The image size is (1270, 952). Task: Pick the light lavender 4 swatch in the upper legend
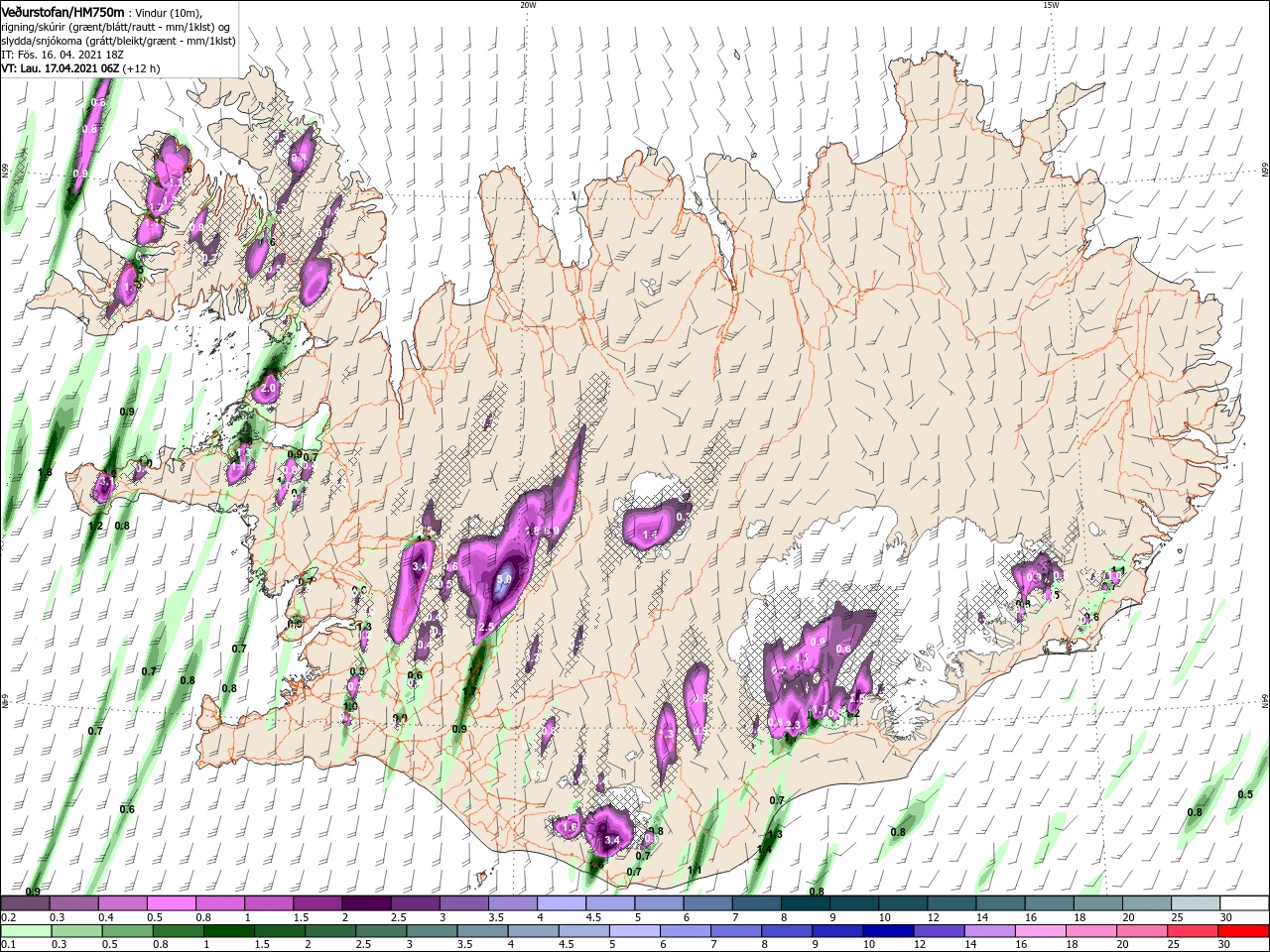[x=562, y=903]
